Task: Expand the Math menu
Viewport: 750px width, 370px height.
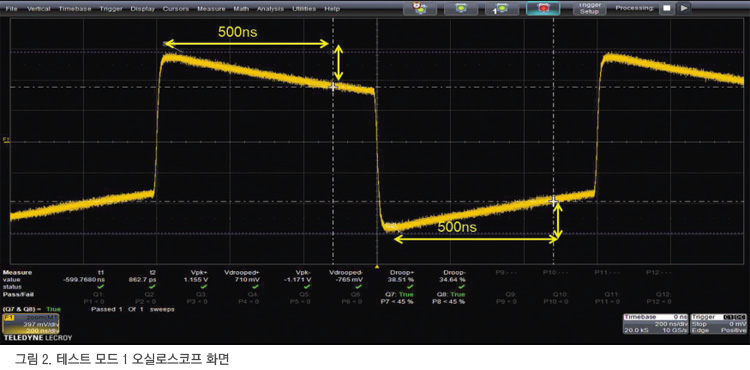Action: (x=241, y=9)
